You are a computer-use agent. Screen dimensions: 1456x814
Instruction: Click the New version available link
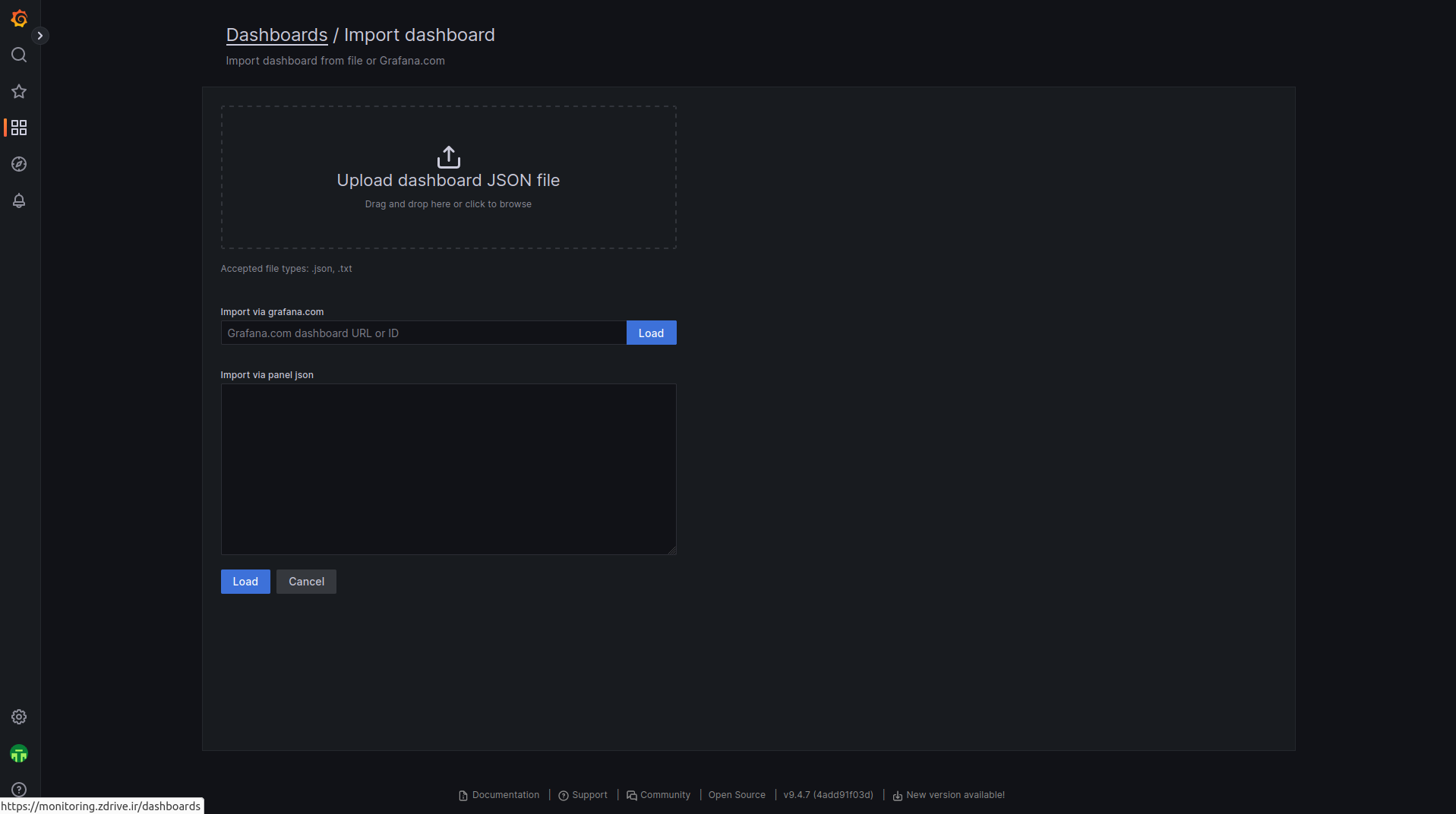coord(955,795)
